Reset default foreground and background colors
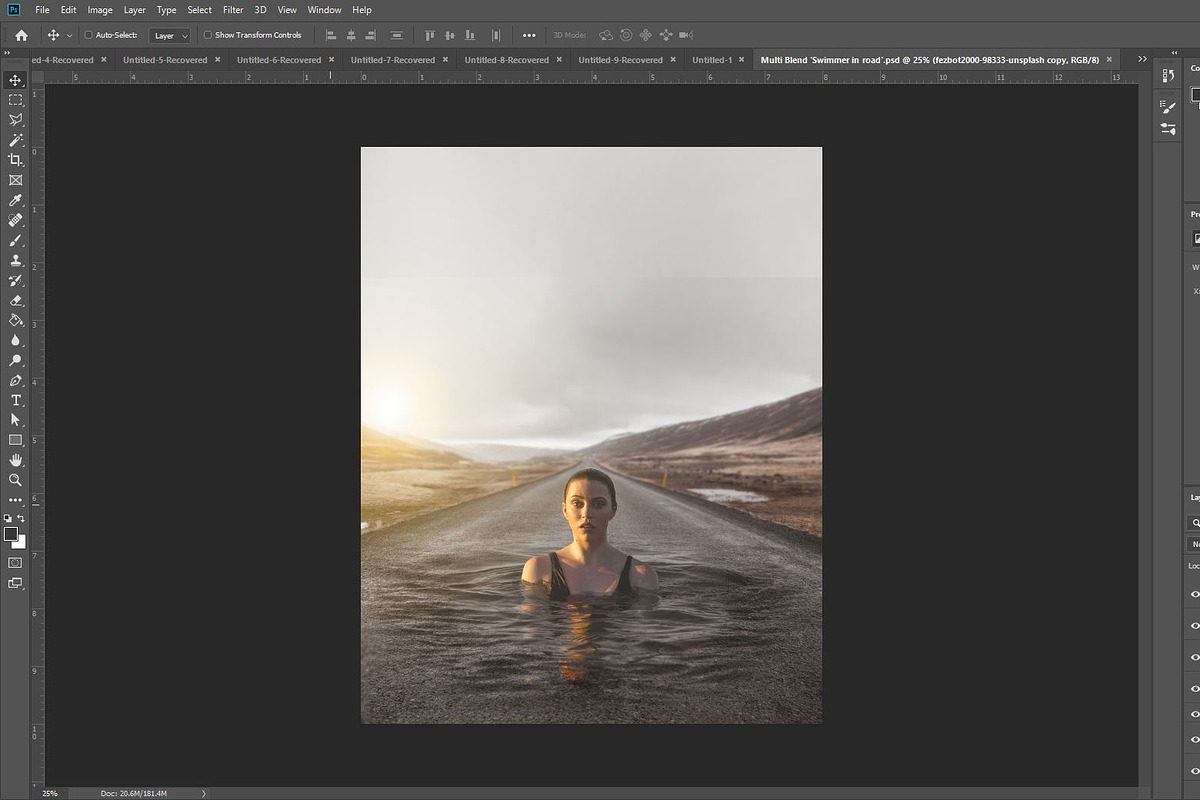Screen dimensions: 1200x800 click(8, 518)
